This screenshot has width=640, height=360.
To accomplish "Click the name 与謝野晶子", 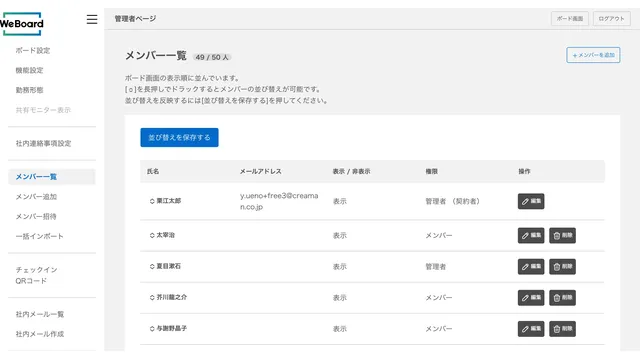I will 172,328.
